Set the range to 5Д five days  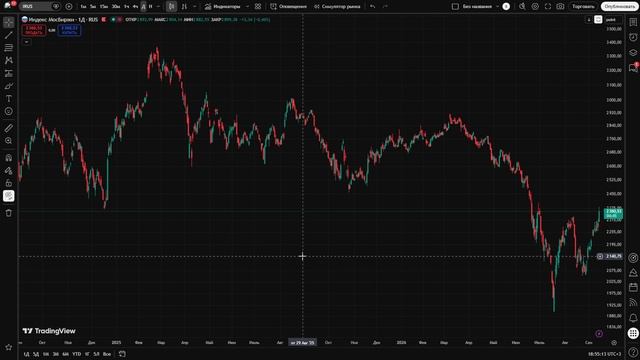[x=36, y=354]
